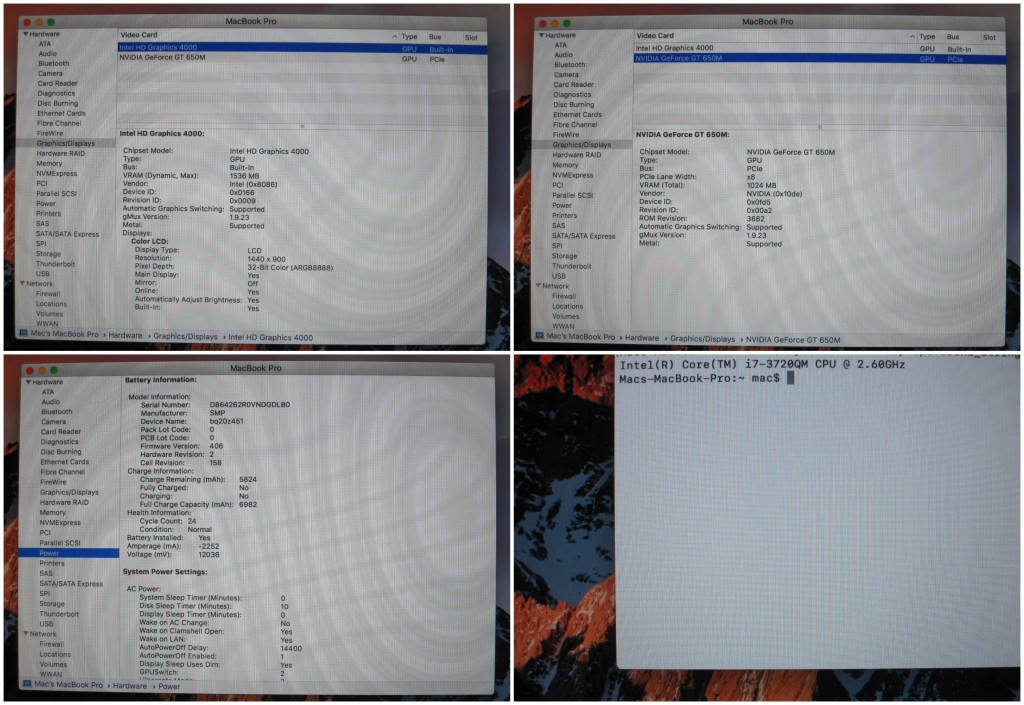Open Thunderbolt in the Intel details window sidebar
Viewport: 1024px width, 705px height.
coord(56,264)
